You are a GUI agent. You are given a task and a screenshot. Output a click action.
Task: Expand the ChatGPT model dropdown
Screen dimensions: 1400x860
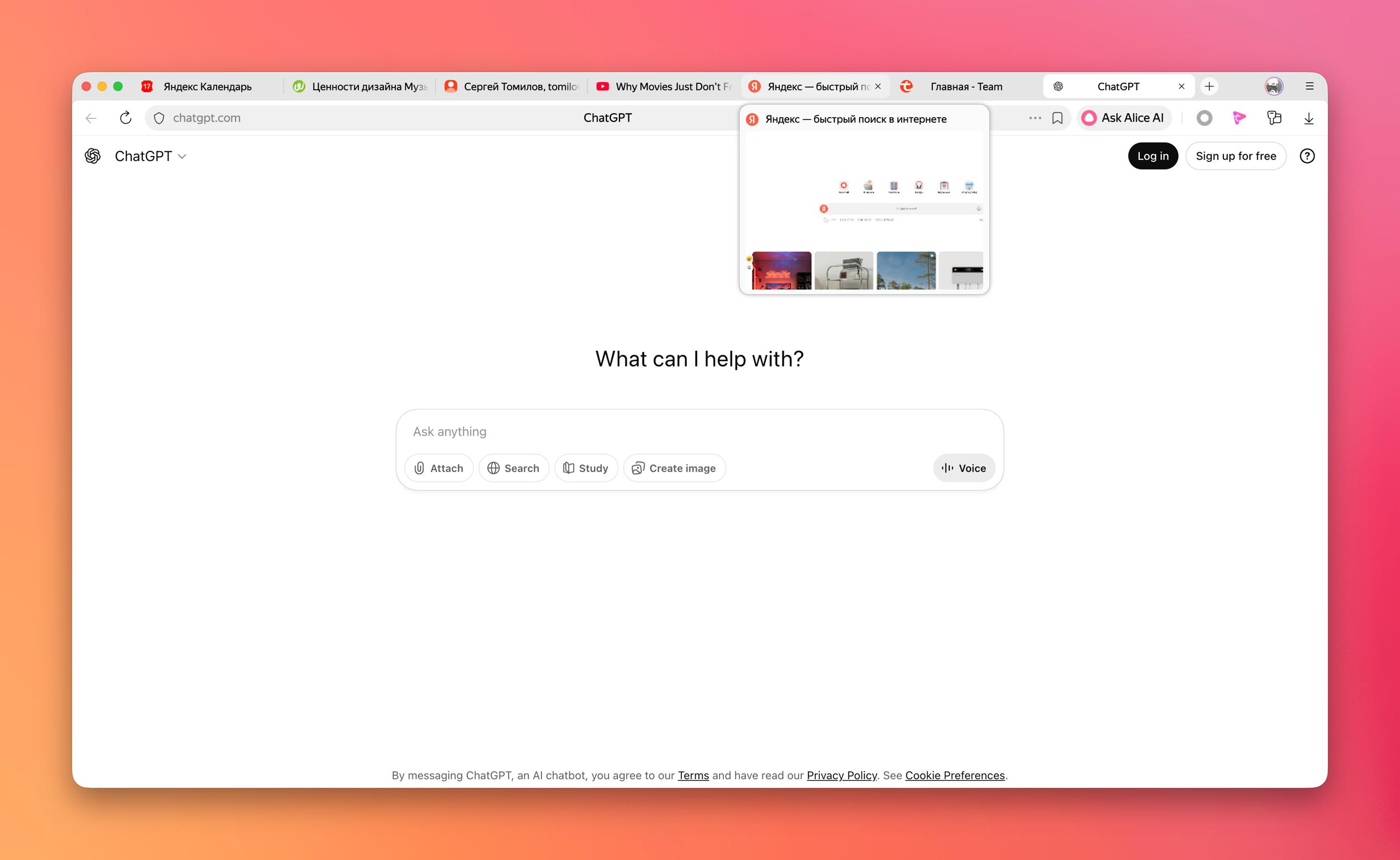click(150, 156)
